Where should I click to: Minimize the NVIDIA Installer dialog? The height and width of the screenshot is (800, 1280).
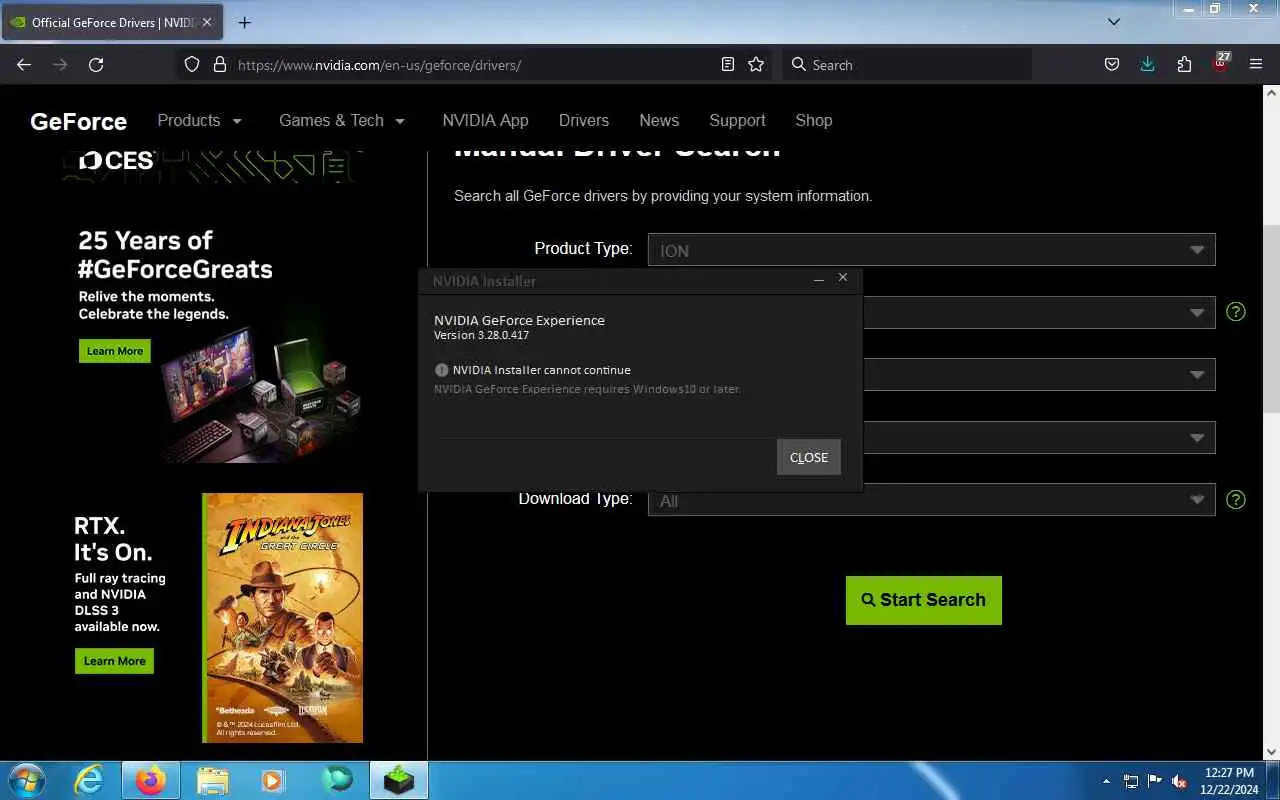(819, 279)
